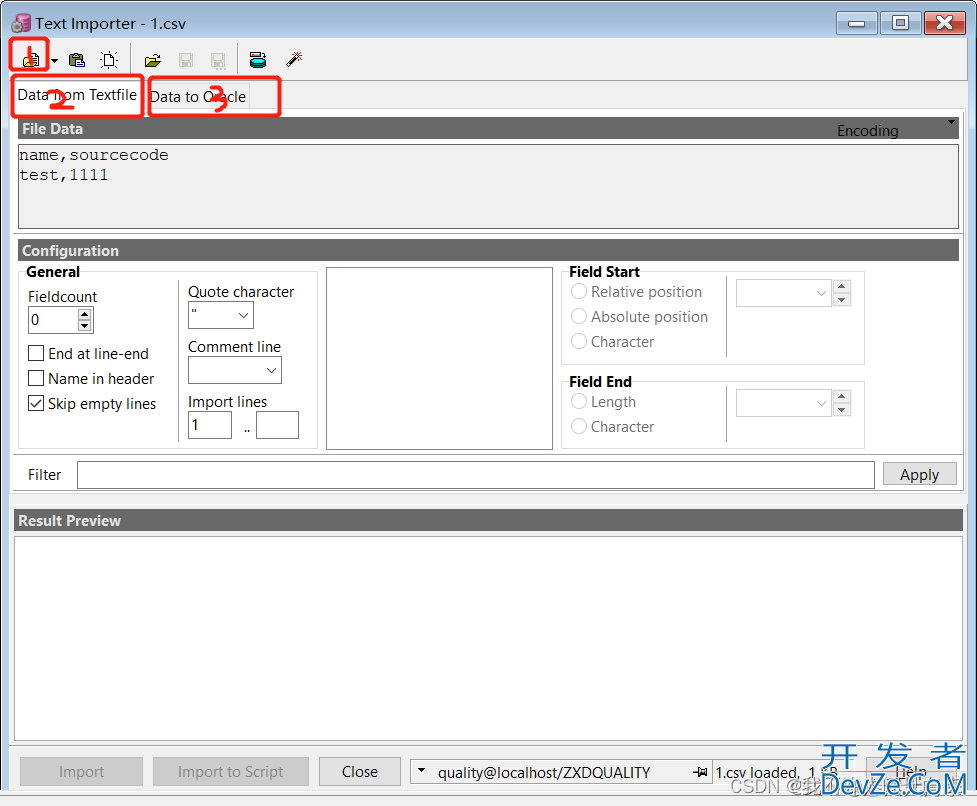977x806 pixels.
Task: Click the Import lines end field
Action: tap(277, 425)
